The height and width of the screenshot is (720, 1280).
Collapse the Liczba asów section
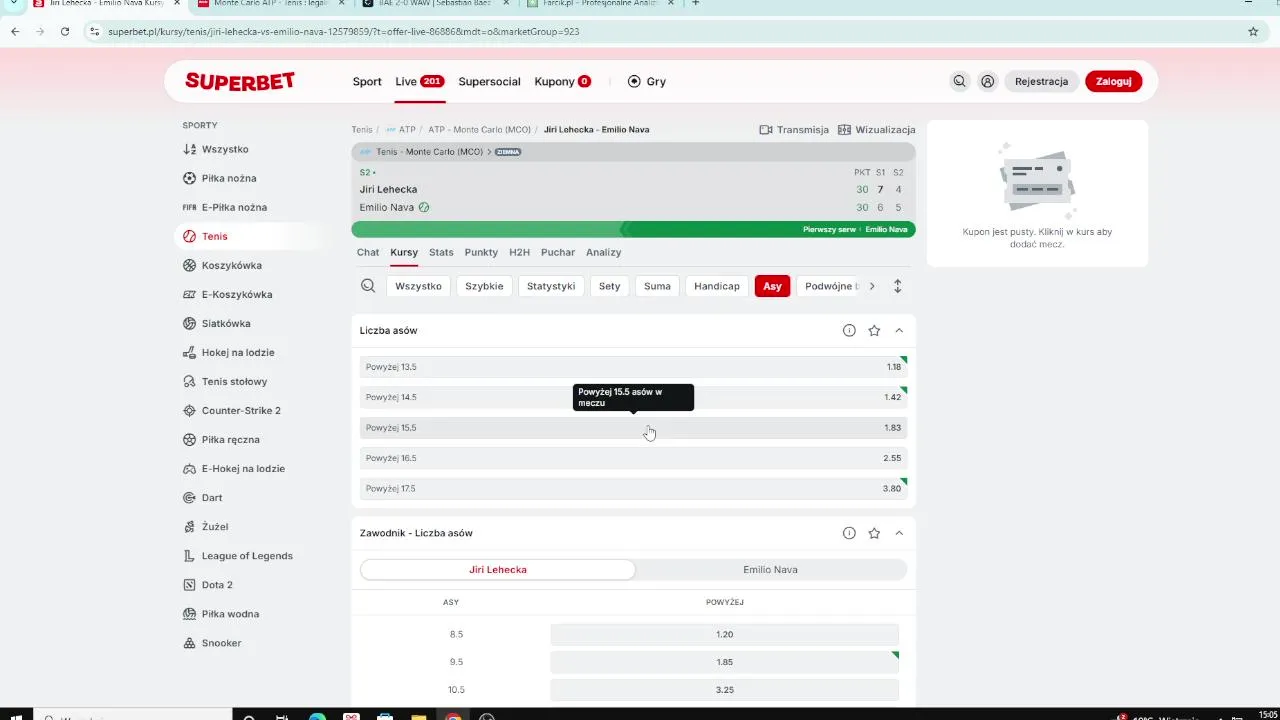click(x=899, y=330)
